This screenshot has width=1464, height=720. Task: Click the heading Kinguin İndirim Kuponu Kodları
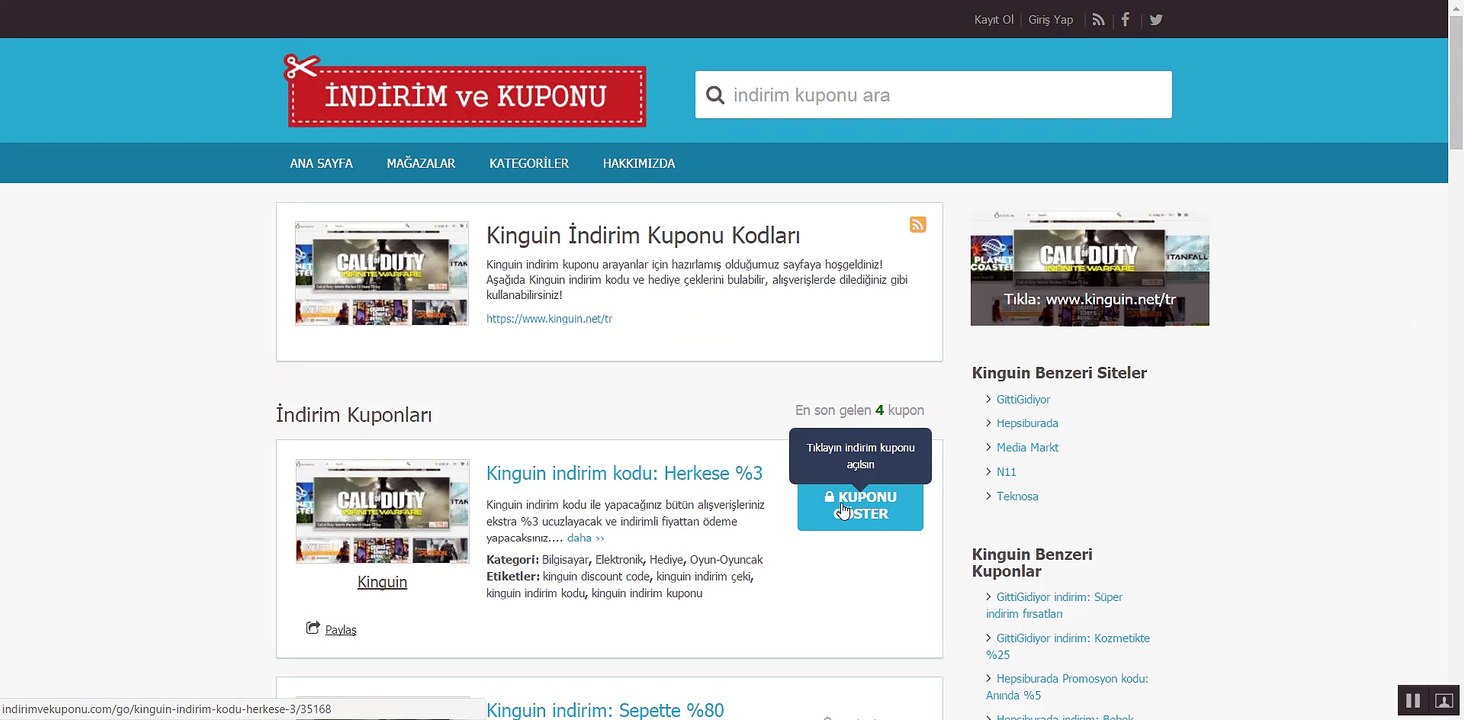[643, 236]
